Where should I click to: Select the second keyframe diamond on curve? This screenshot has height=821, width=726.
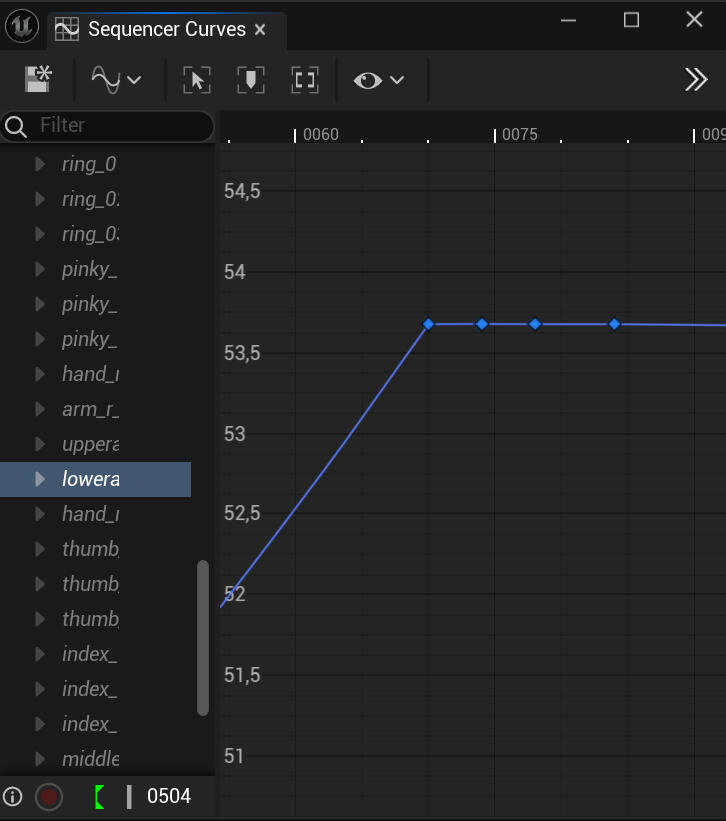[x=482, y=324]
